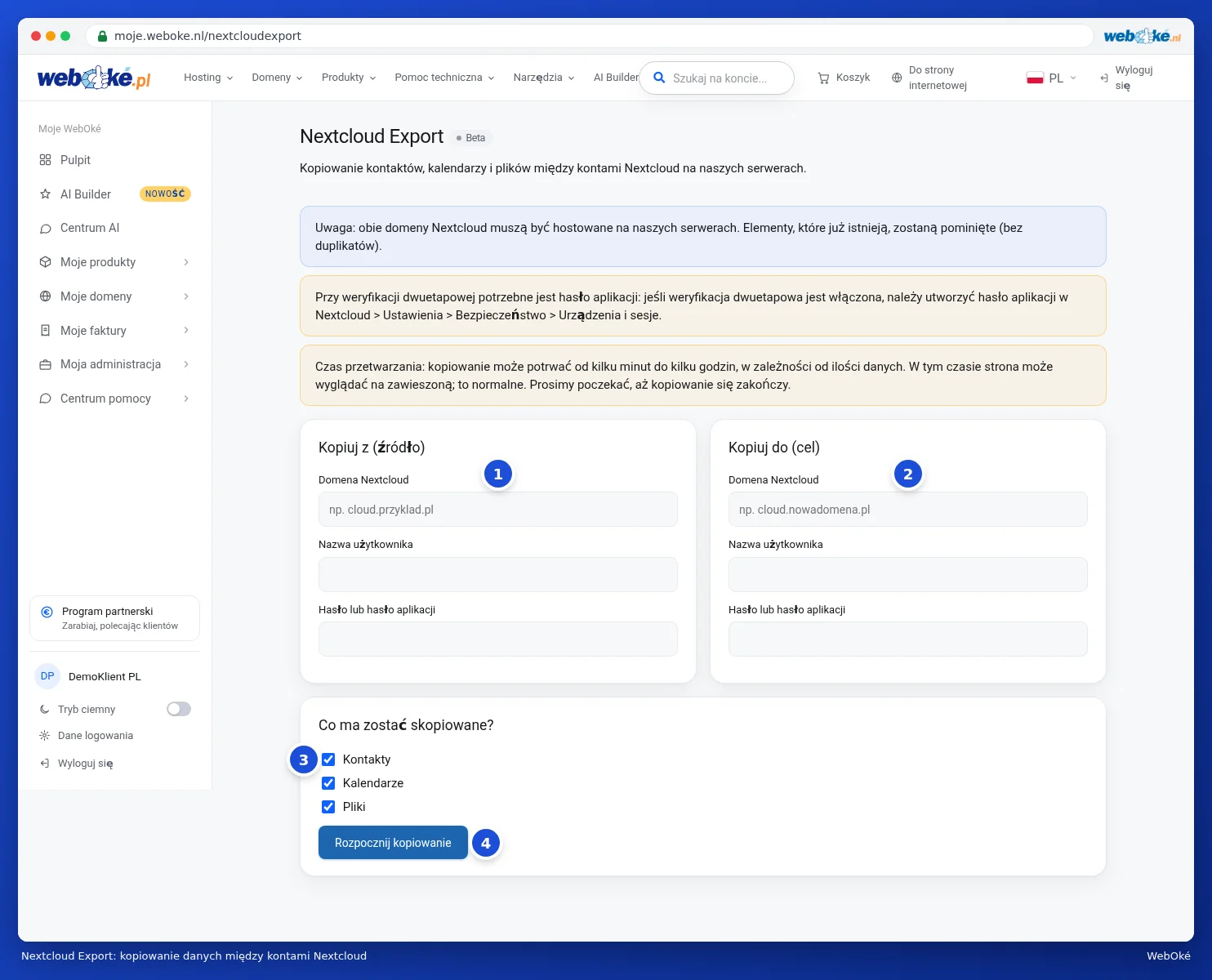
Task: Expand the Moje faktury sidebar section
Action: 186,331
